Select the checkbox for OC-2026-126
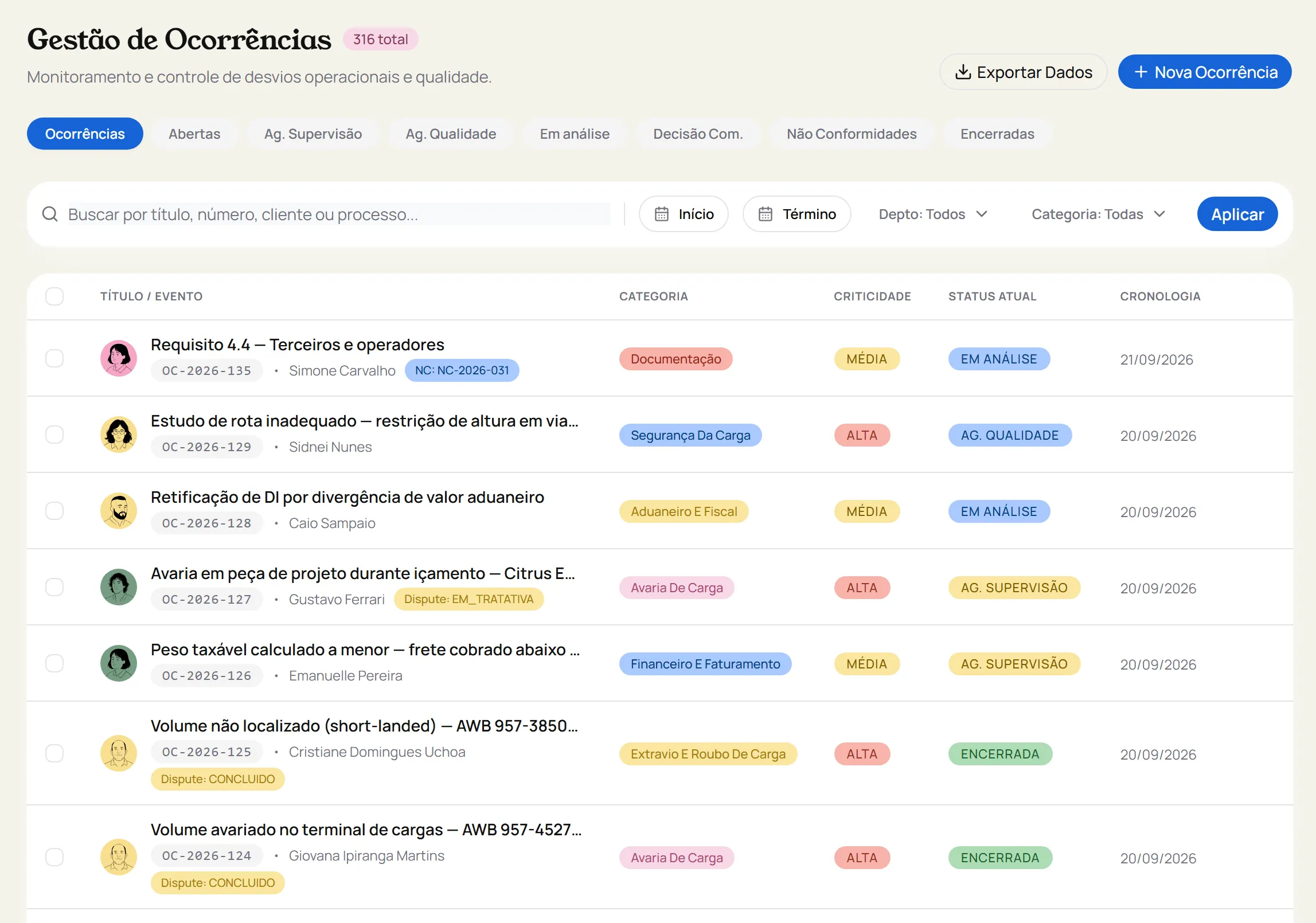 tap(54, 663)
